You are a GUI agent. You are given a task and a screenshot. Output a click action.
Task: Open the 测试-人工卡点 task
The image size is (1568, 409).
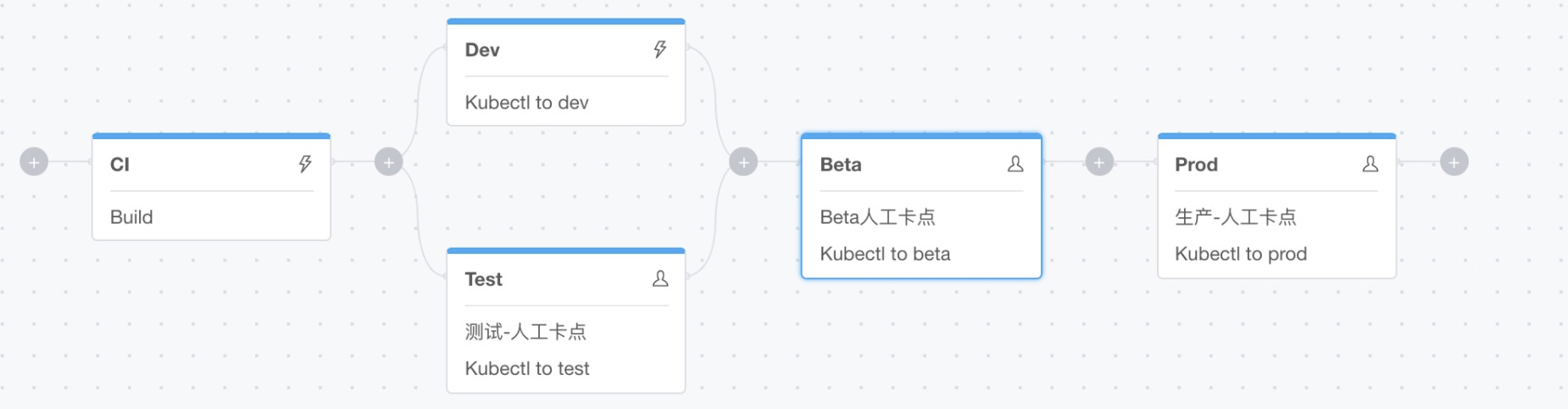point(525,332)
